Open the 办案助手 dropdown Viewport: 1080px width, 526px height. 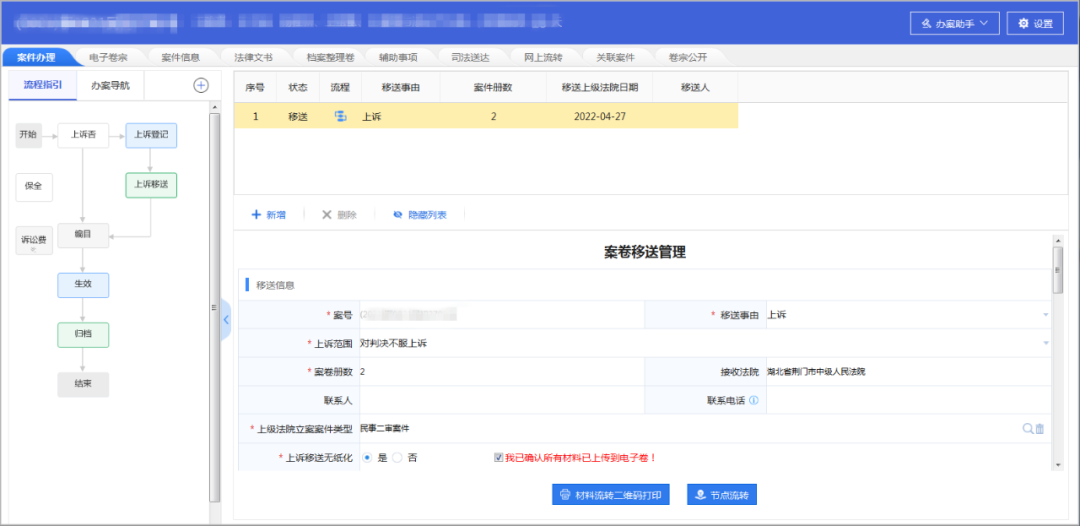click(x=954, y=23)
